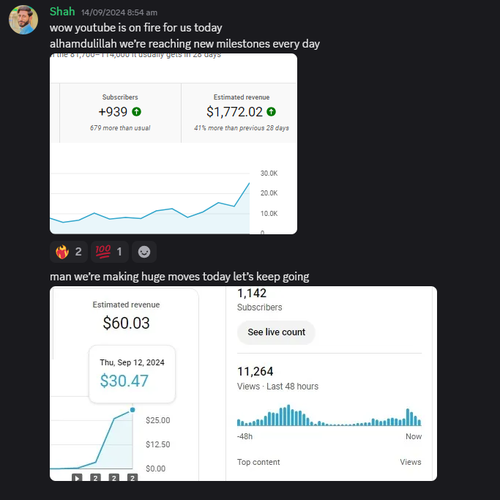Select the Subscribers +939 metric tab

coord(120,113)
